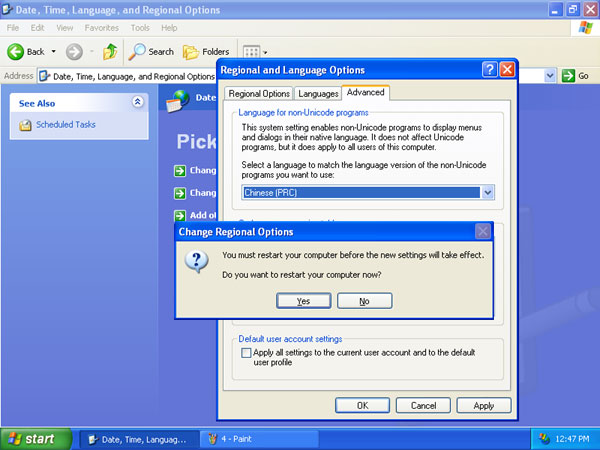Image resolution: width=600 pixels, height=450 pixels.
Task: Open the Tools menu
Action: coord(140,28)
